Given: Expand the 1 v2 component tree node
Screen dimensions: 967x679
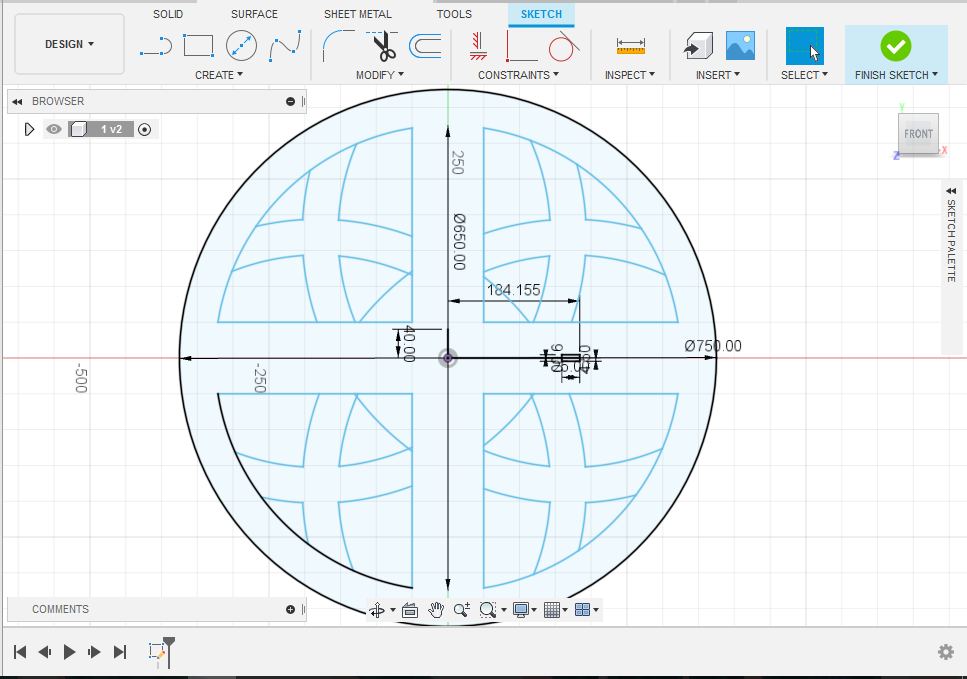Looking at the screenshot, I should point(28,130).
